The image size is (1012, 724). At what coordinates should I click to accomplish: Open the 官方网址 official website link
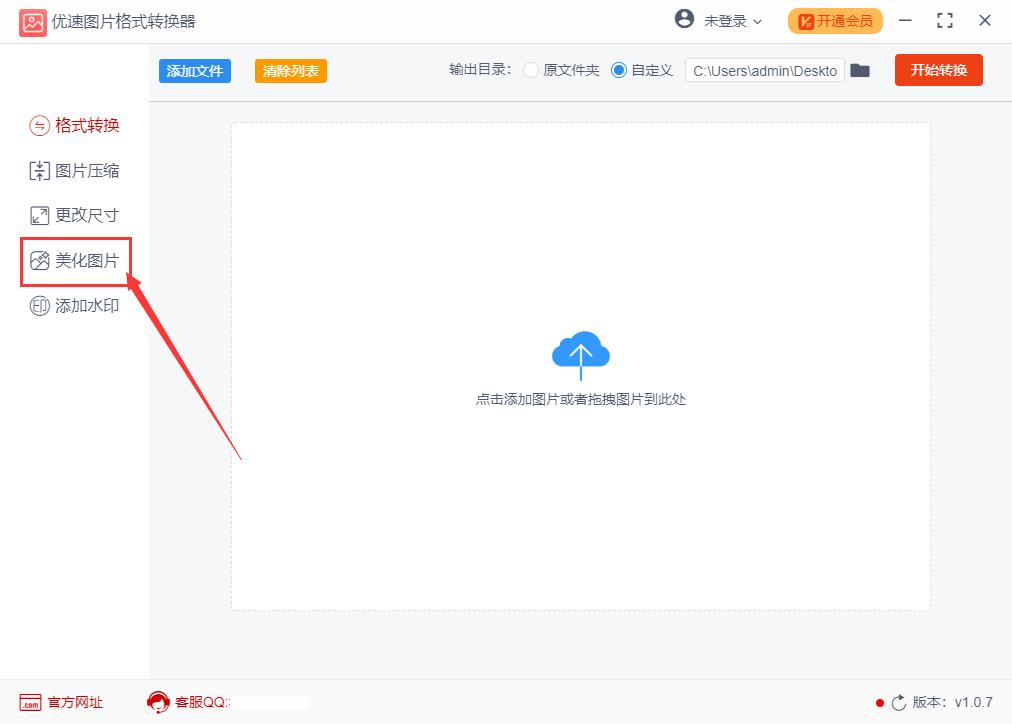click(60, 702)
